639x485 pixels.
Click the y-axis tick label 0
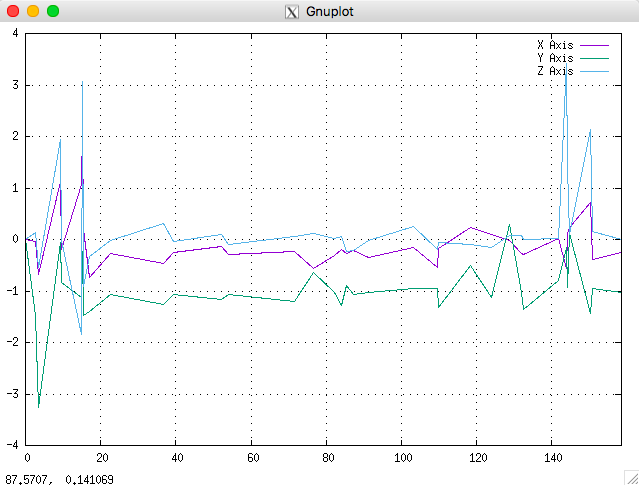click(x=15, y=239)
